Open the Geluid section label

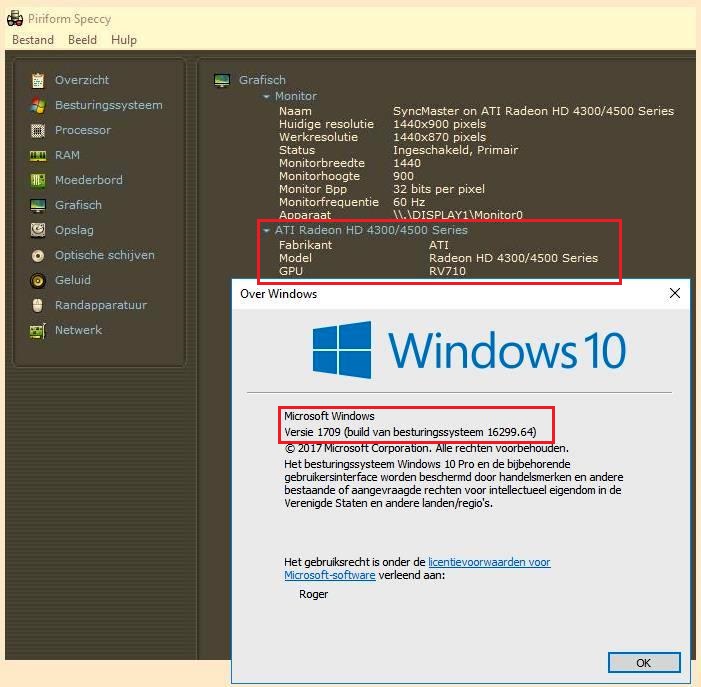(x=72, y=280)
